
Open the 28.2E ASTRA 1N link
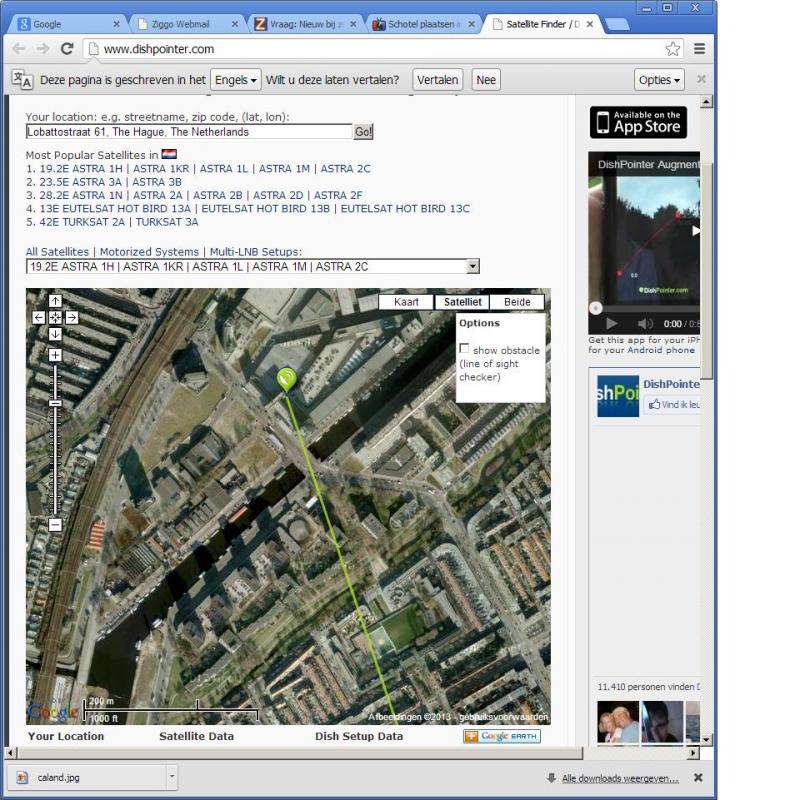tap(81, 195)
